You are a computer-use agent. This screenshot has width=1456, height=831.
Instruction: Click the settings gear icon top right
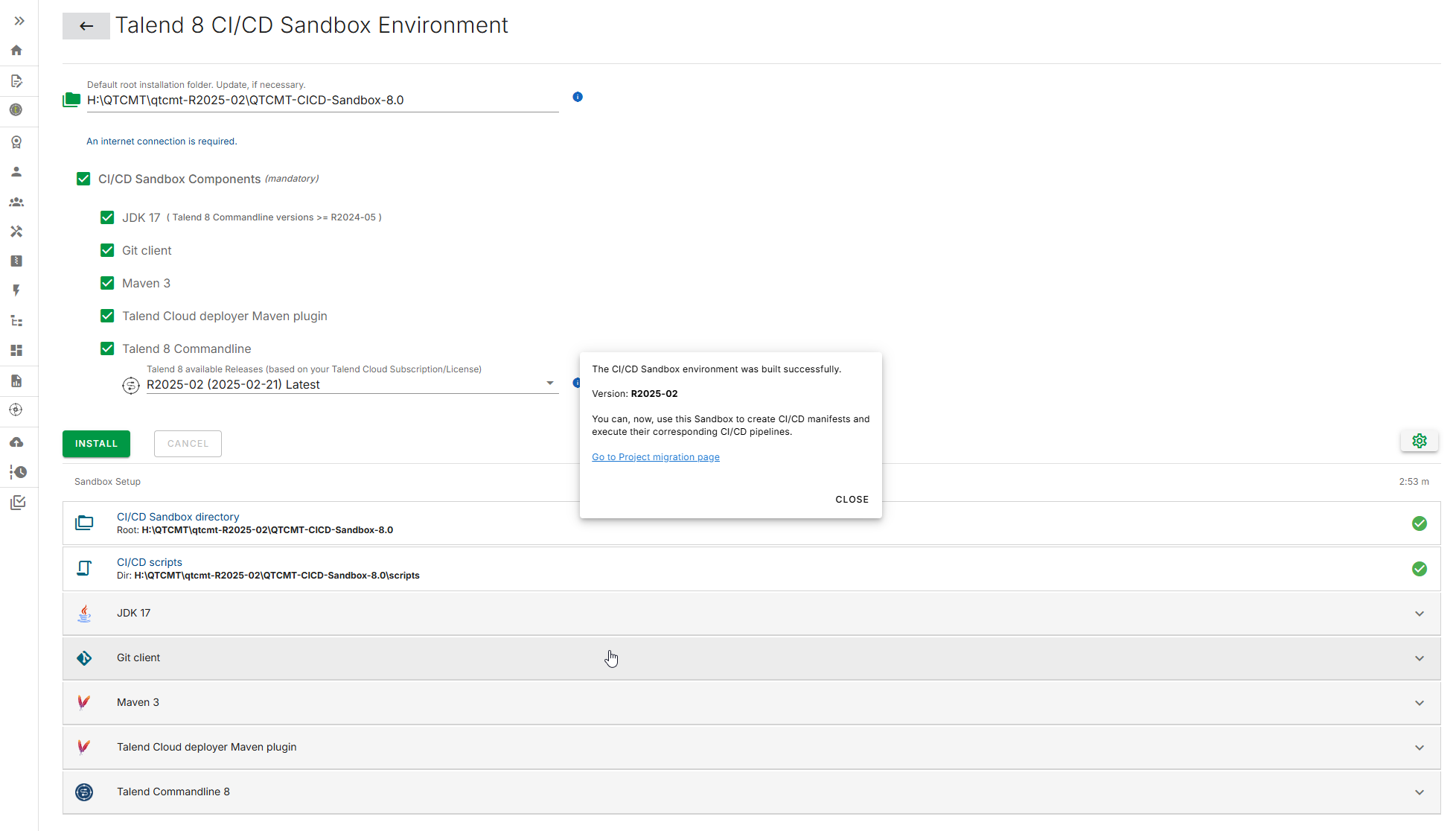pos(1420,441)
